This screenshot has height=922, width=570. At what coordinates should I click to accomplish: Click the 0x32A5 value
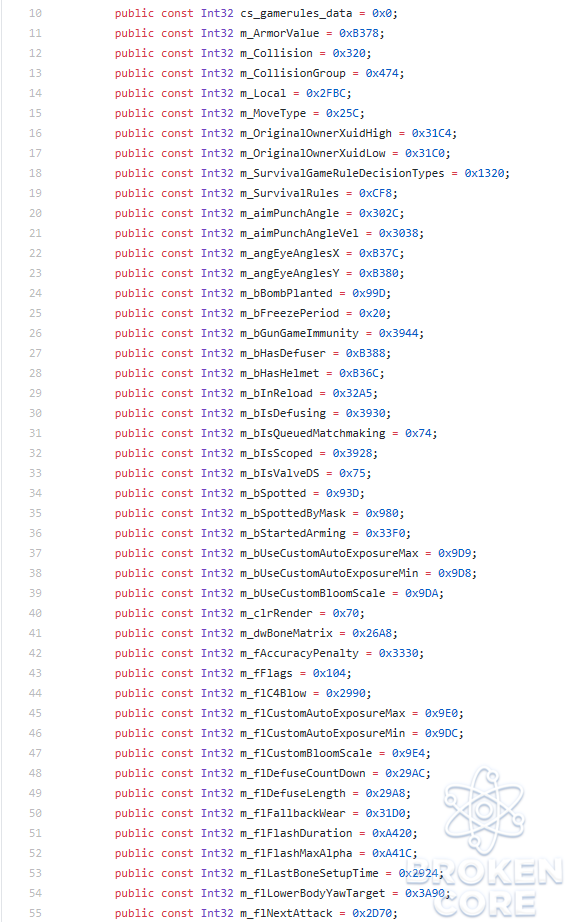coord(352,393)
